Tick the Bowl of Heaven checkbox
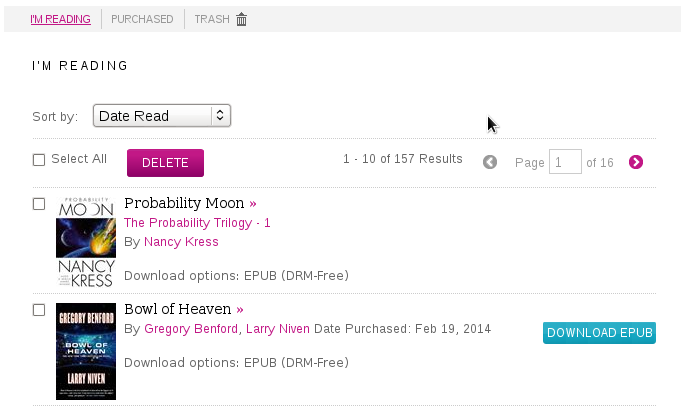Screen dimensions: 681x410 tap(39, 310)
